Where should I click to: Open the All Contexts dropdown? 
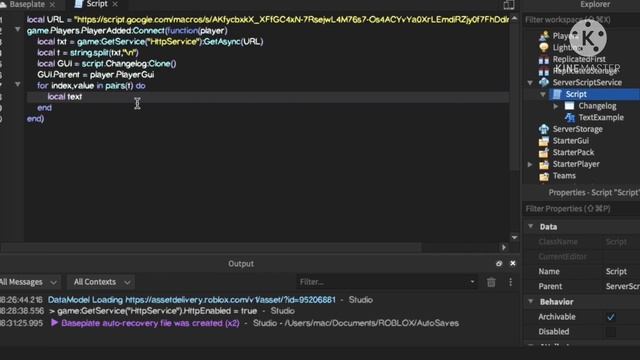tap(101, 282)
